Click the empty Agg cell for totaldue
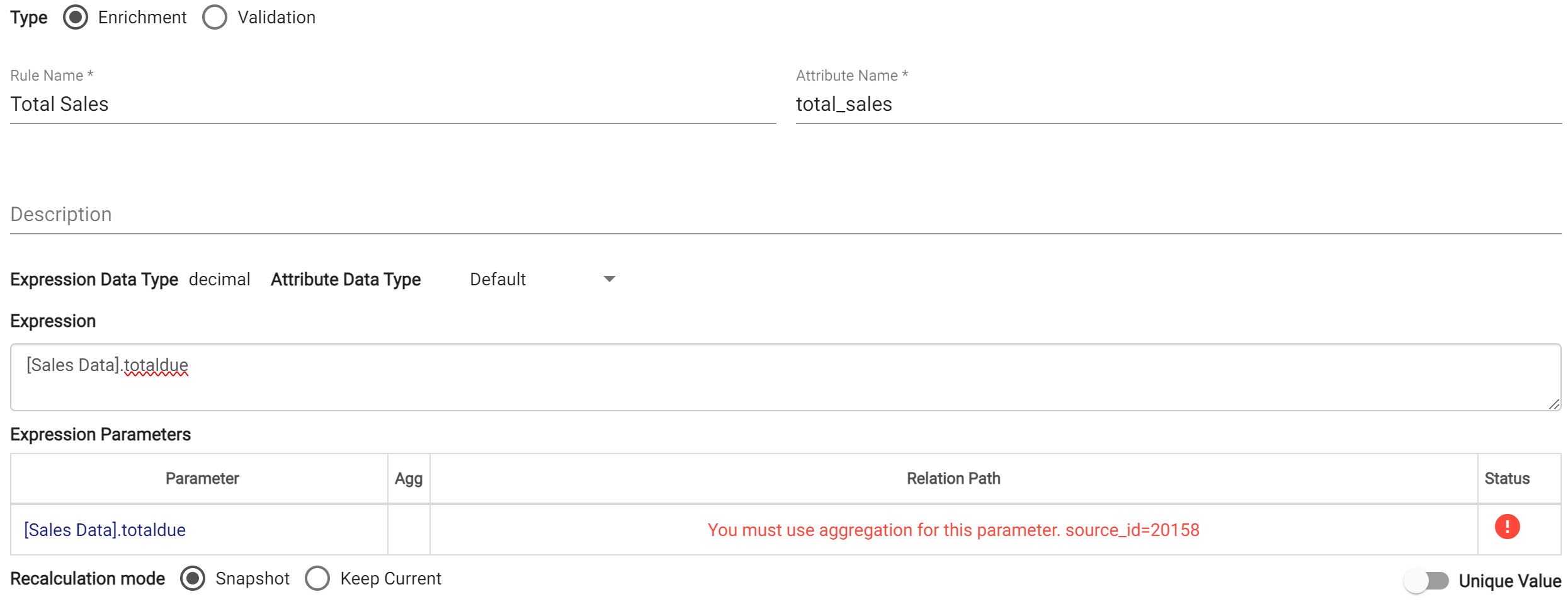1568x604 pixels. pos(409,530)
